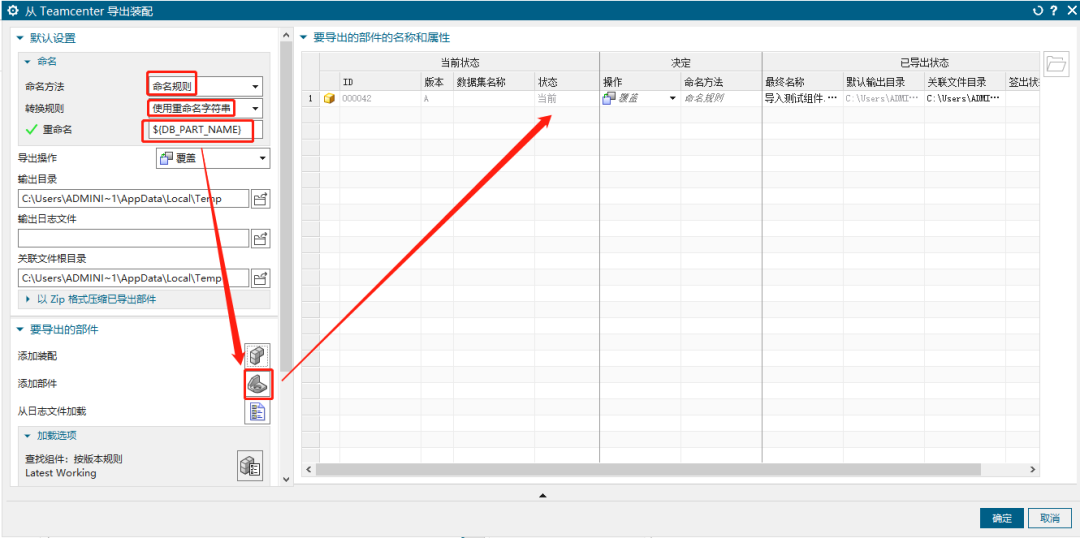1080x538 pixels.
Task: Browse for the output log file (输出日志文件)
Action: coord(260,238)
